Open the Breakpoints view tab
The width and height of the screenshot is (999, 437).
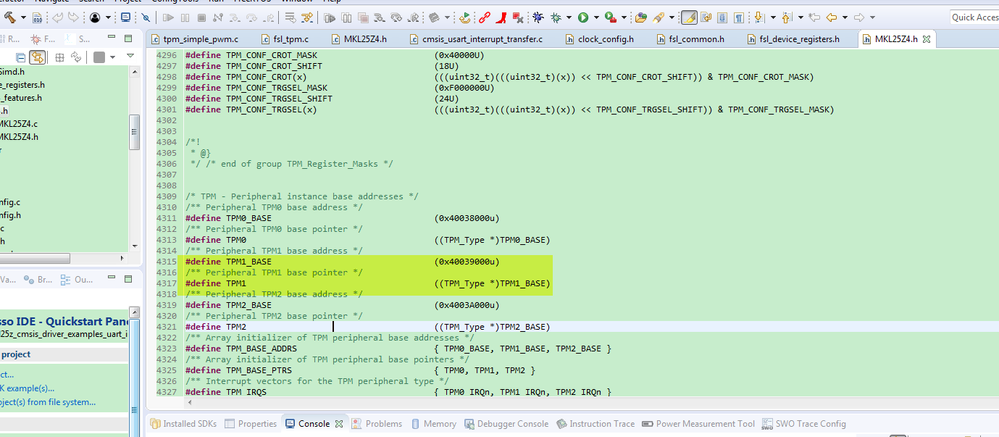(38, 279)
